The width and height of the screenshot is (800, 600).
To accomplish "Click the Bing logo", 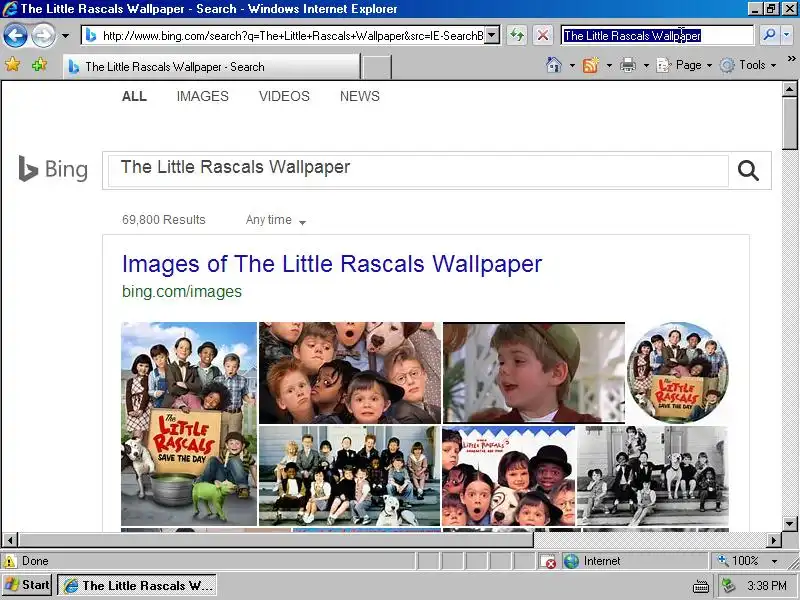I will [53, 169].
